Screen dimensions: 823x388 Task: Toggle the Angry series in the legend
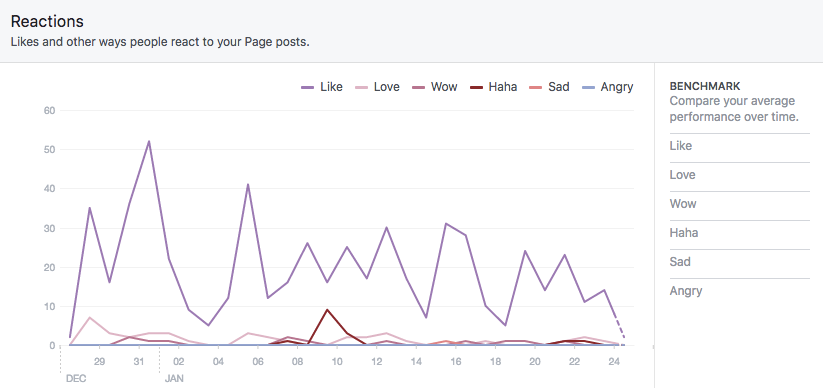[x=607, y=87]
